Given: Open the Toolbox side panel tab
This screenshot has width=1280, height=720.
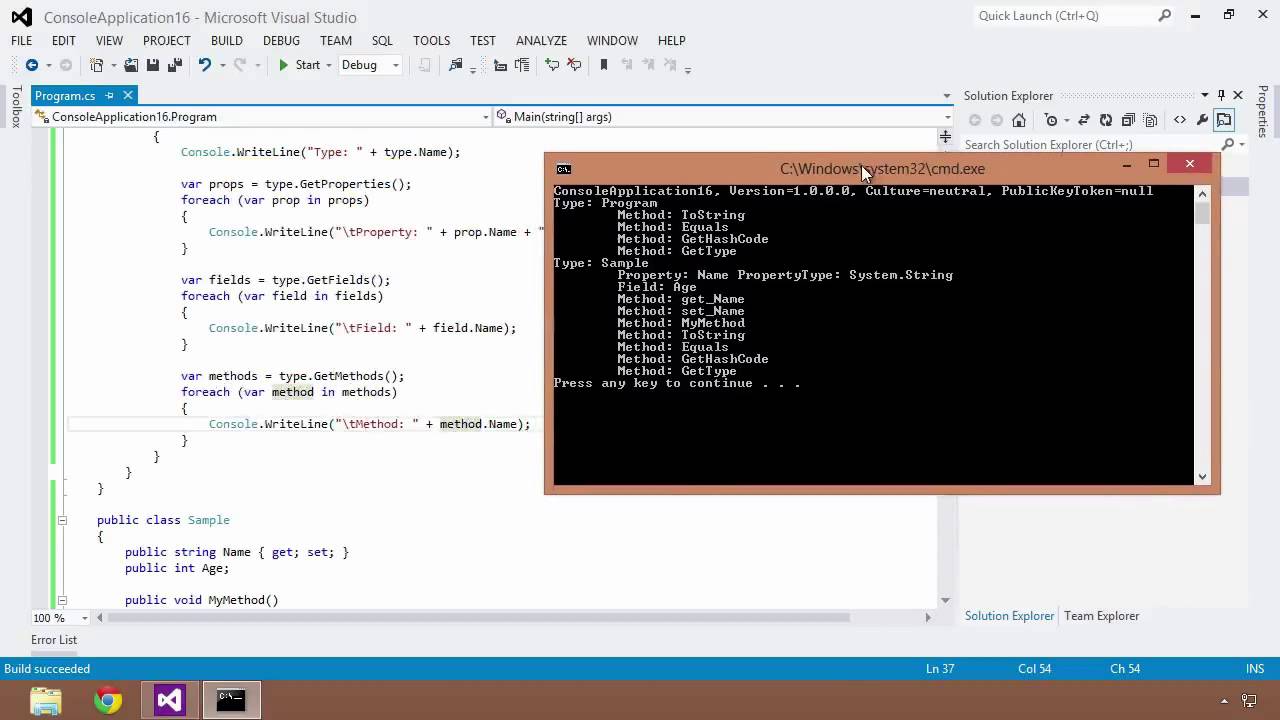Looking at the screenshot, I should (16, 107).
